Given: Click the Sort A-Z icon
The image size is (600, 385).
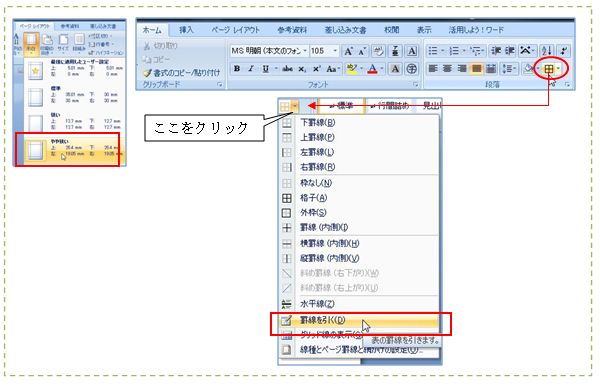Looking at the screenshot, I should tap(546, 51).
